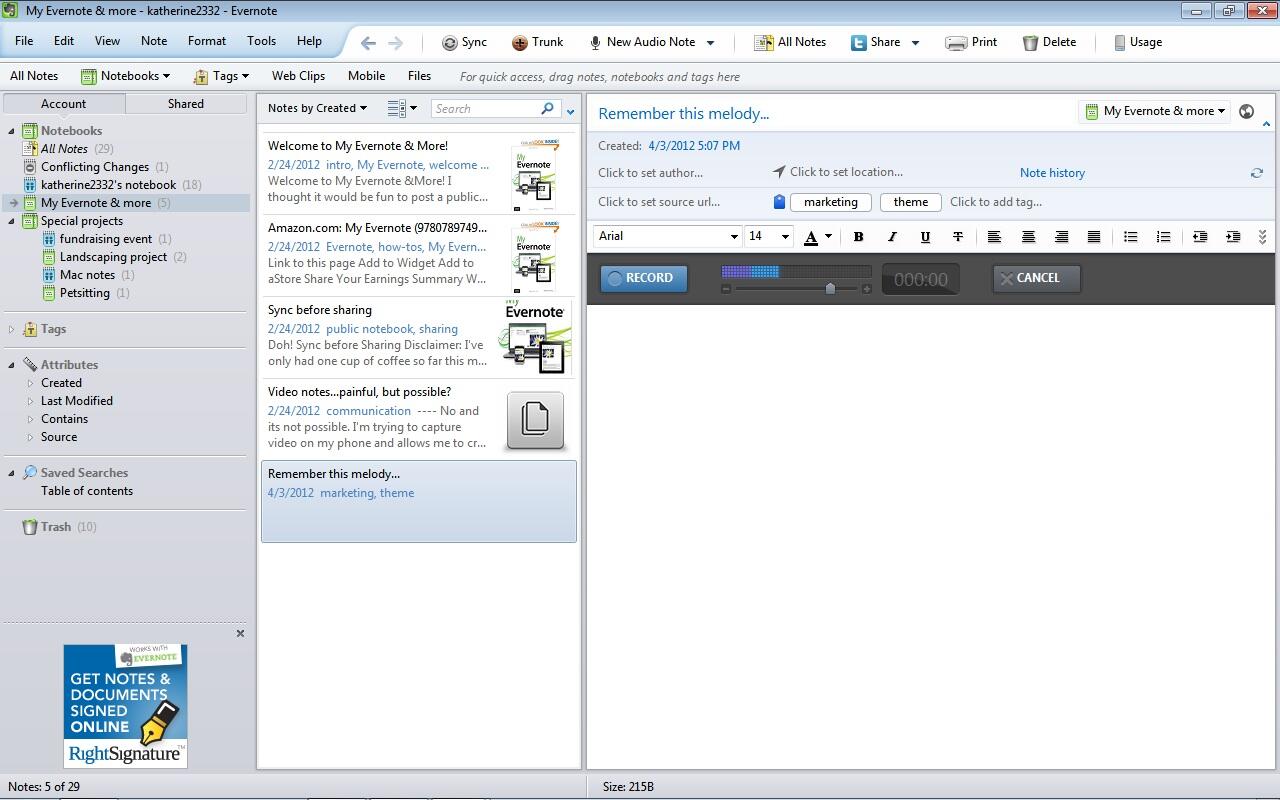
Task: Start recording with RECORD button
Action: point(644,278)
